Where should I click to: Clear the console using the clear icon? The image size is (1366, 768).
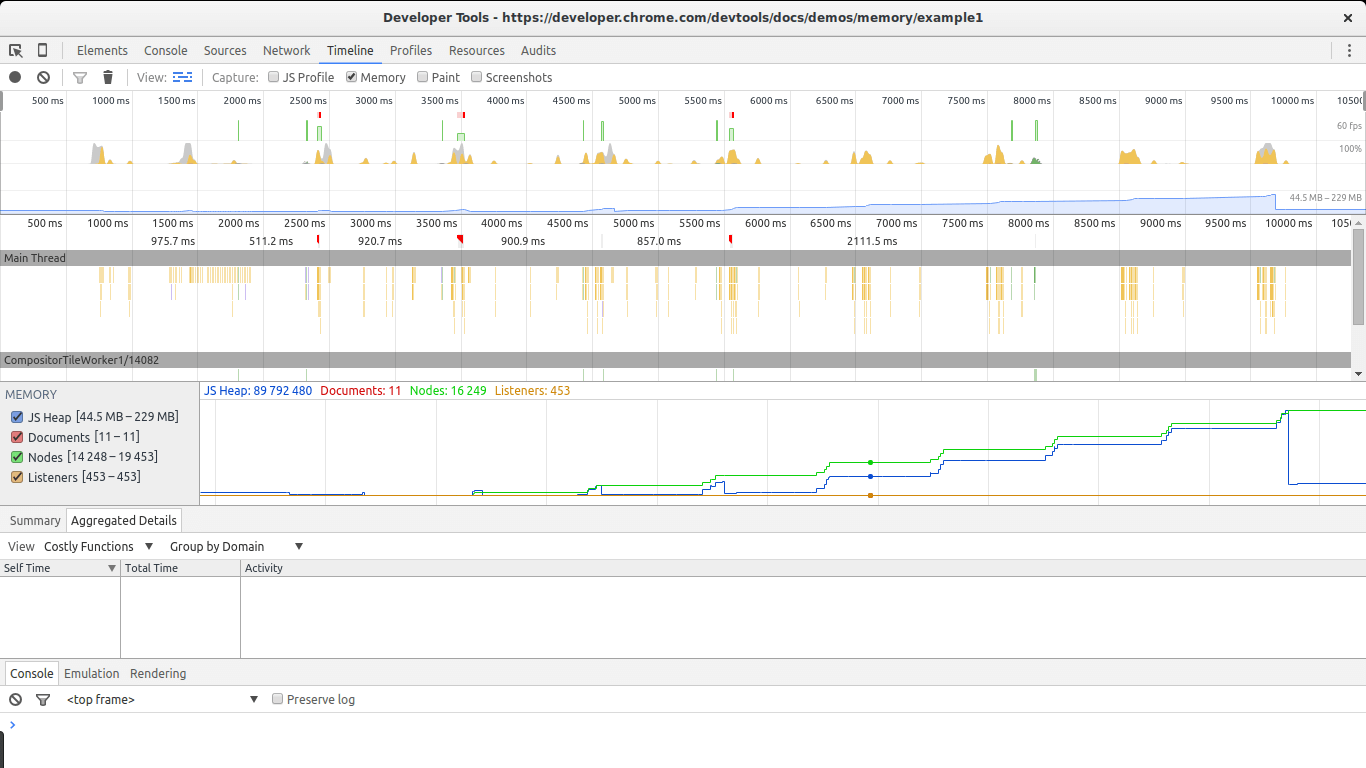click(14, 699)
